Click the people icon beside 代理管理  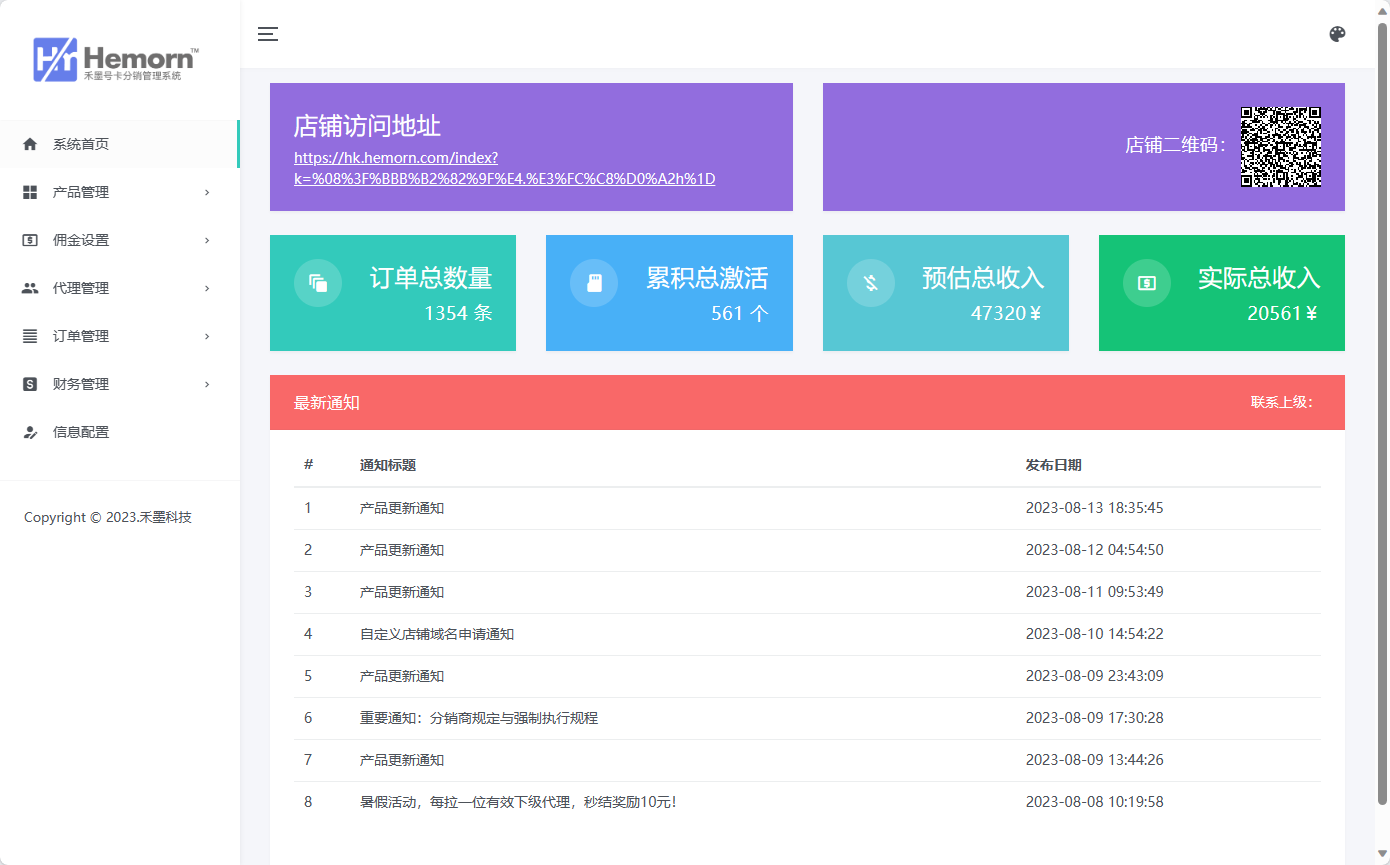click(x=30, y=288)
